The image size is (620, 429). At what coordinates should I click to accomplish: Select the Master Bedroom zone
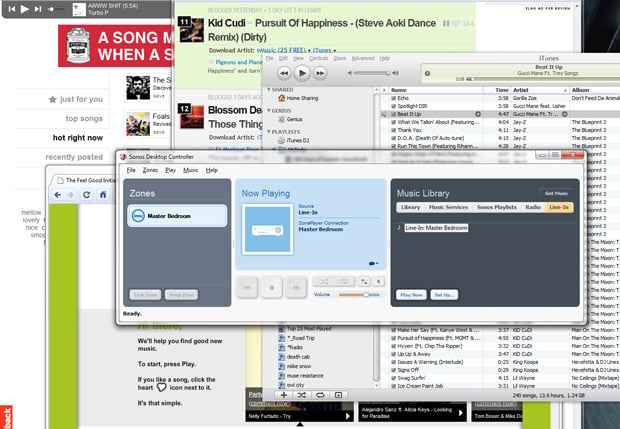pyautogui.click(x=177, y=216)
